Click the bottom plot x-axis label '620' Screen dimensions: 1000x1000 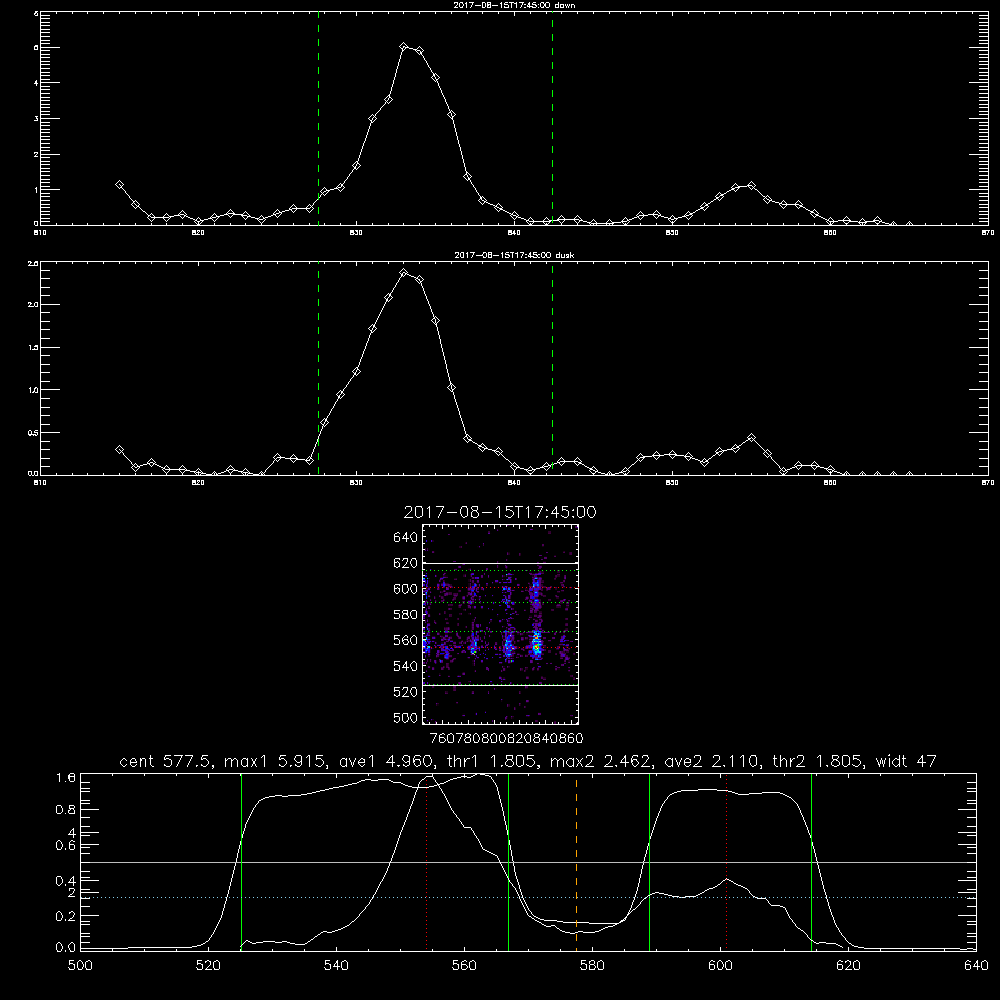[x=848, y=966]
